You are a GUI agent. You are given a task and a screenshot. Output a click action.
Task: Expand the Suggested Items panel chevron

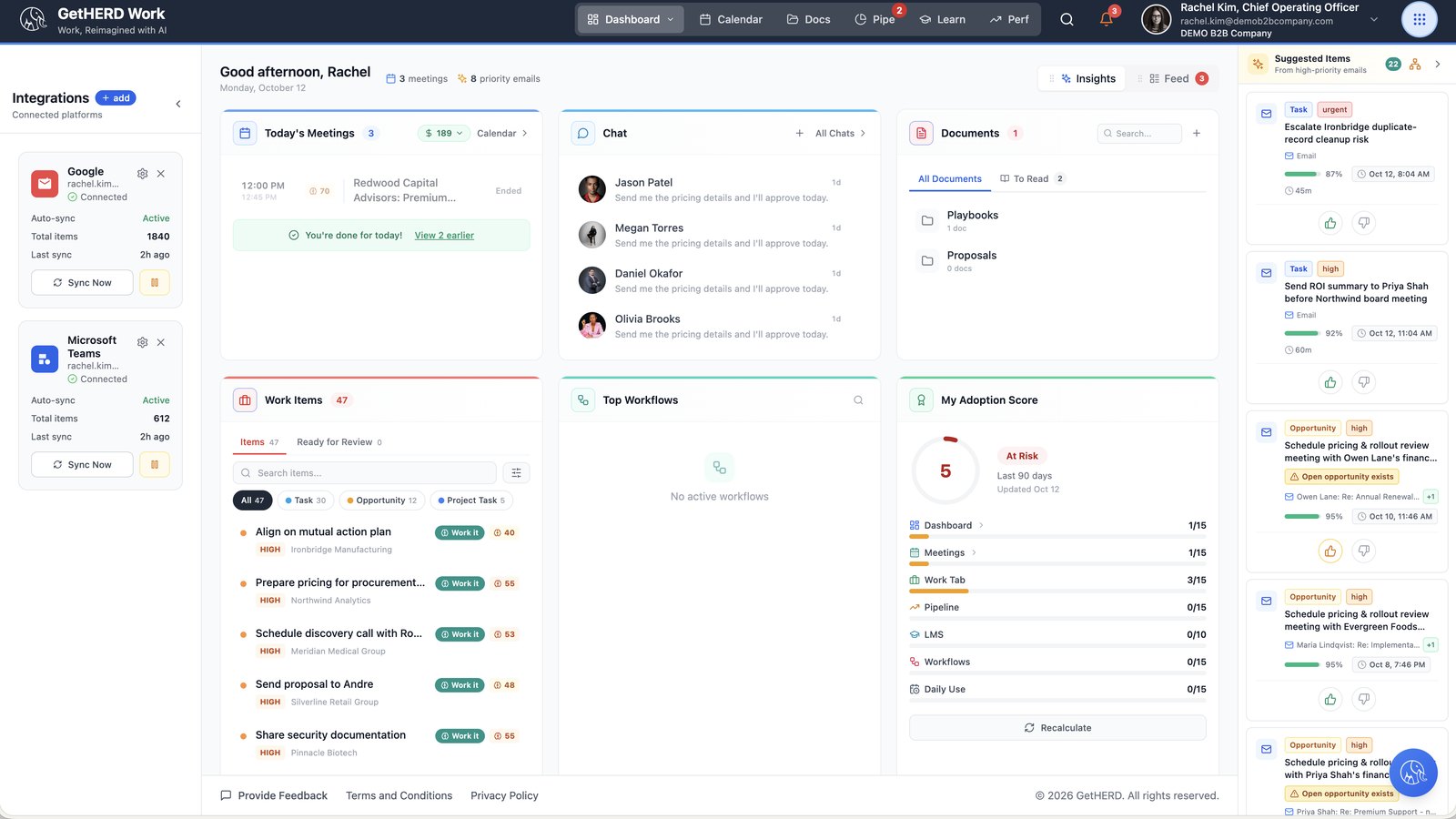(x=1438, y=64)
